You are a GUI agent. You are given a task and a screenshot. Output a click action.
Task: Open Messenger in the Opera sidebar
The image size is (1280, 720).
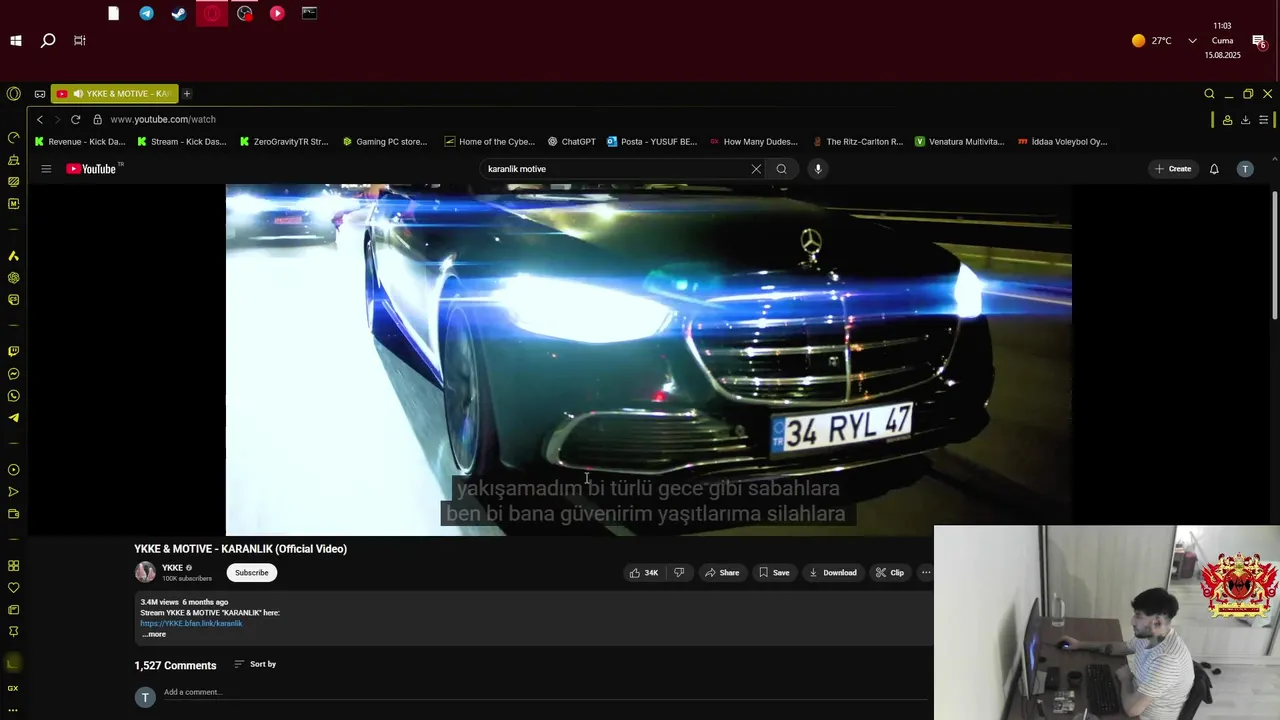[x=13, y=374]
